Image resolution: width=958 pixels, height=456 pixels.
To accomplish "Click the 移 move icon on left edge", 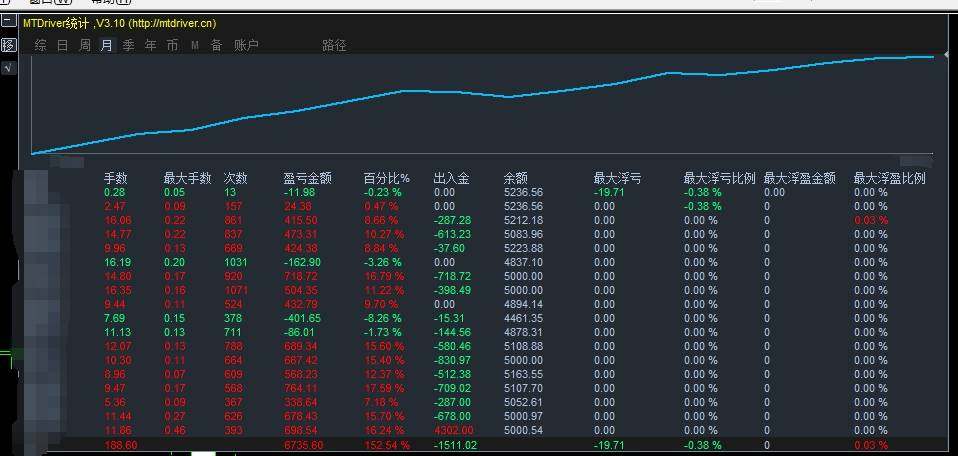I will pyautogui.click(x=8, y=45).
